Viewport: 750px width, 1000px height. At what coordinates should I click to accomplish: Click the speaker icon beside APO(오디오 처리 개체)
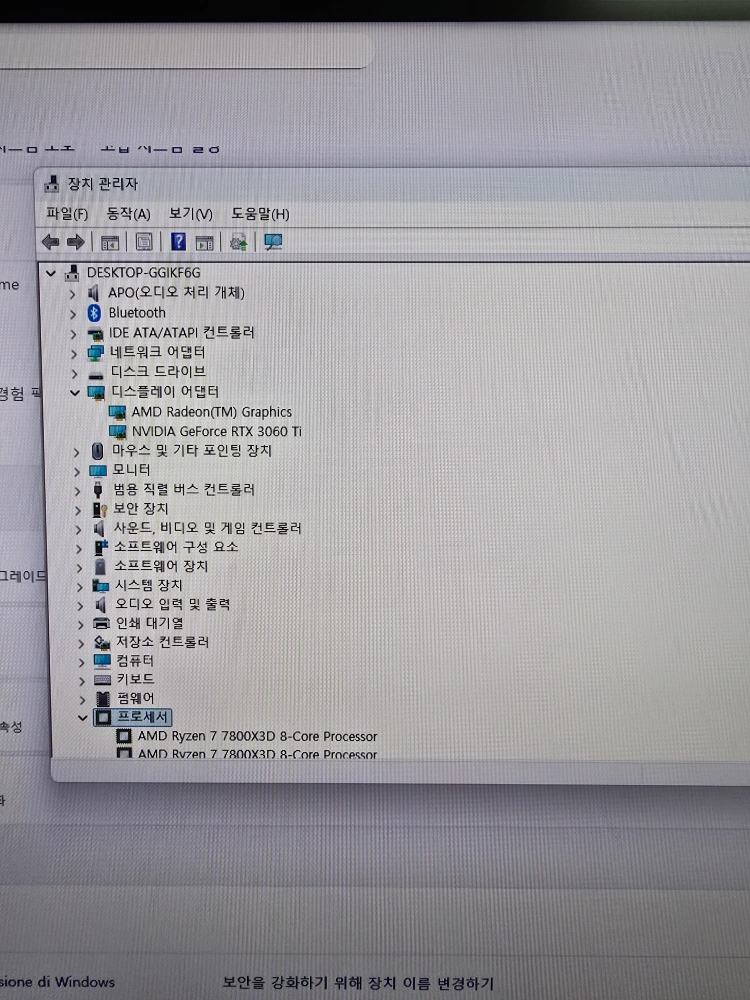[94, 293]
